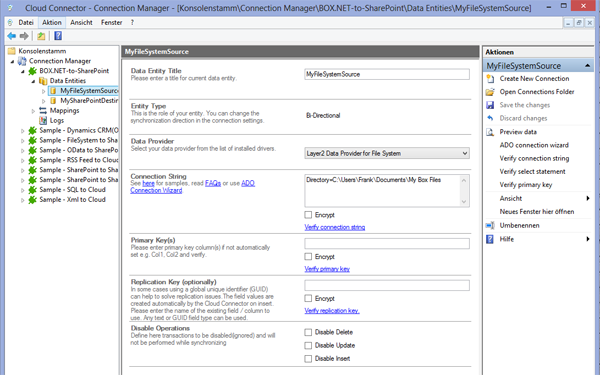
Task: Choose Neues Fenster hier öffnen action
Action: tap(536, 212)
